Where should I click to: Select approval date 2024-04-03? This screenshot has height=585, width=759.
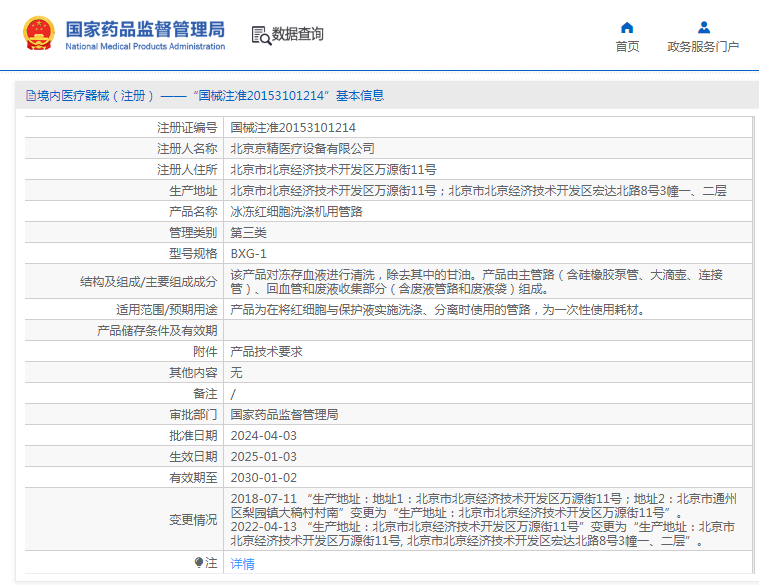pos(263,435)
